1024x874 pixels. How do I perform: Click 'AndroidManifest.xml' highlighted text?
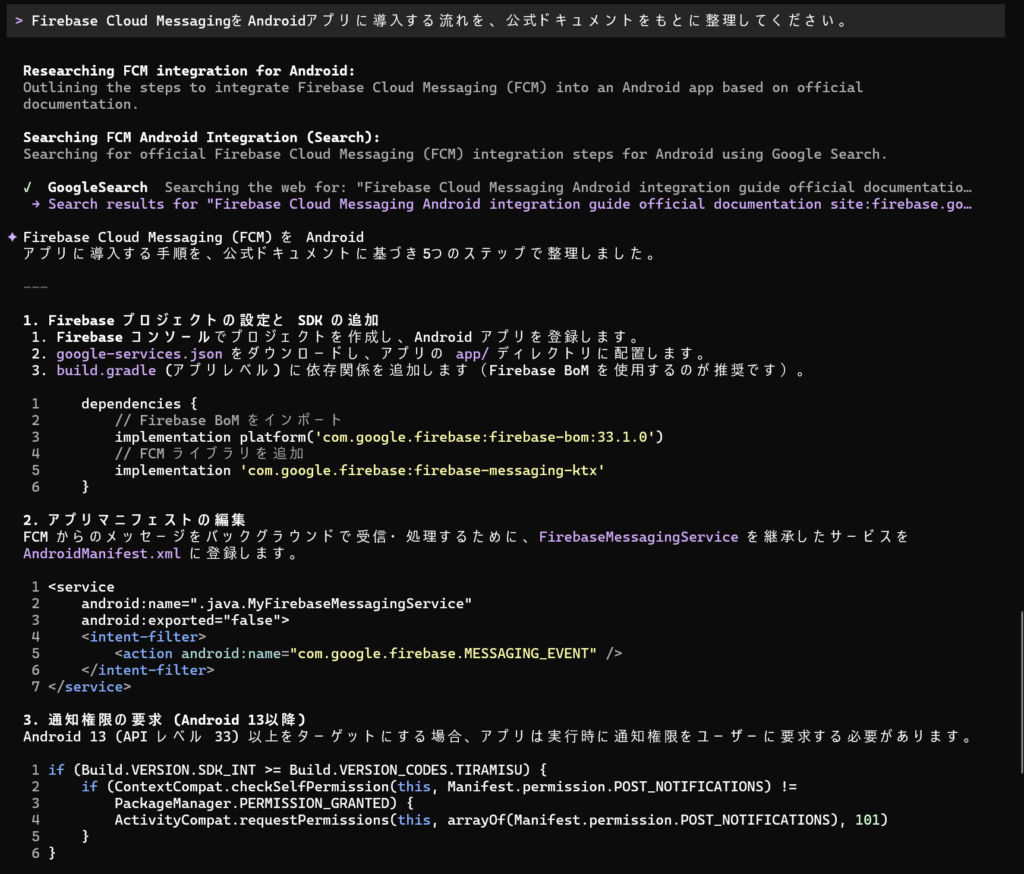click(x=102, y=553)
